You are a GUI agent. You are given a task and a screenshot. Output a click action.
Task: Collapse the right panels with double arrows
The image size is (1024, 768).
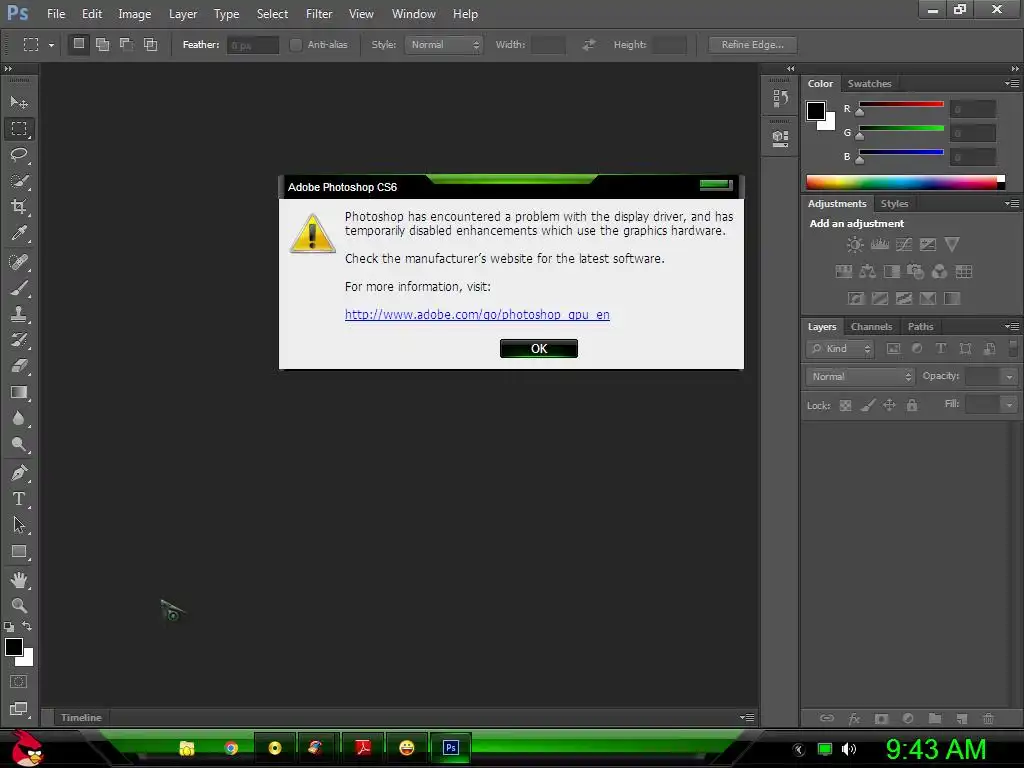point(1014,69)
